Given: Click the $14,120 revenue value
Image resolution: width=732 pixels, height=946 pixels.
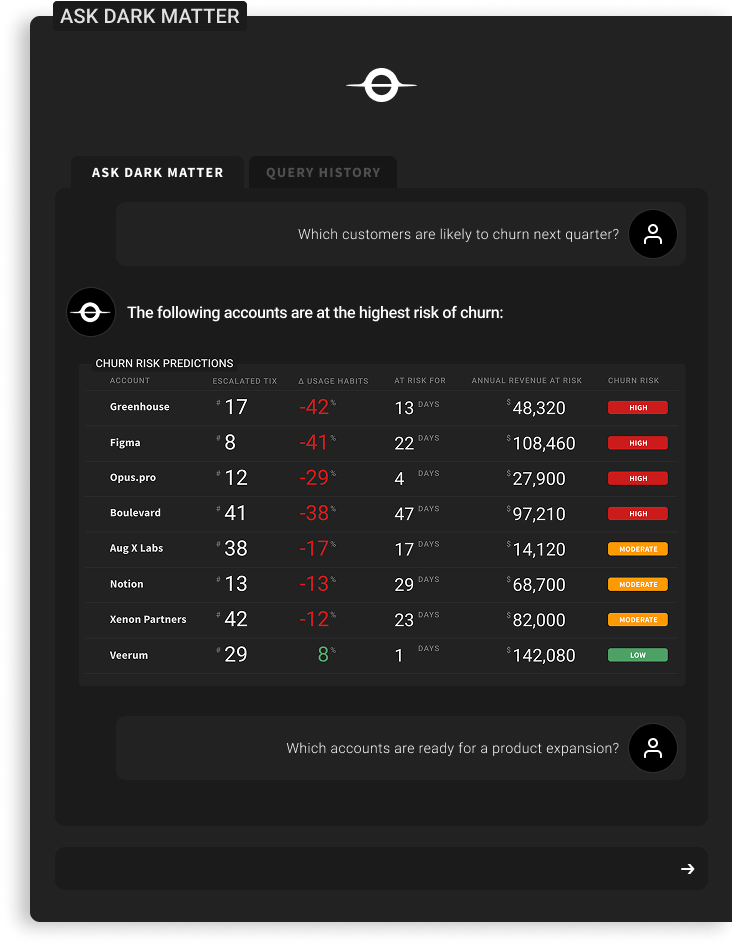Looking at the screenshot, I should click(x=536, y=549).
